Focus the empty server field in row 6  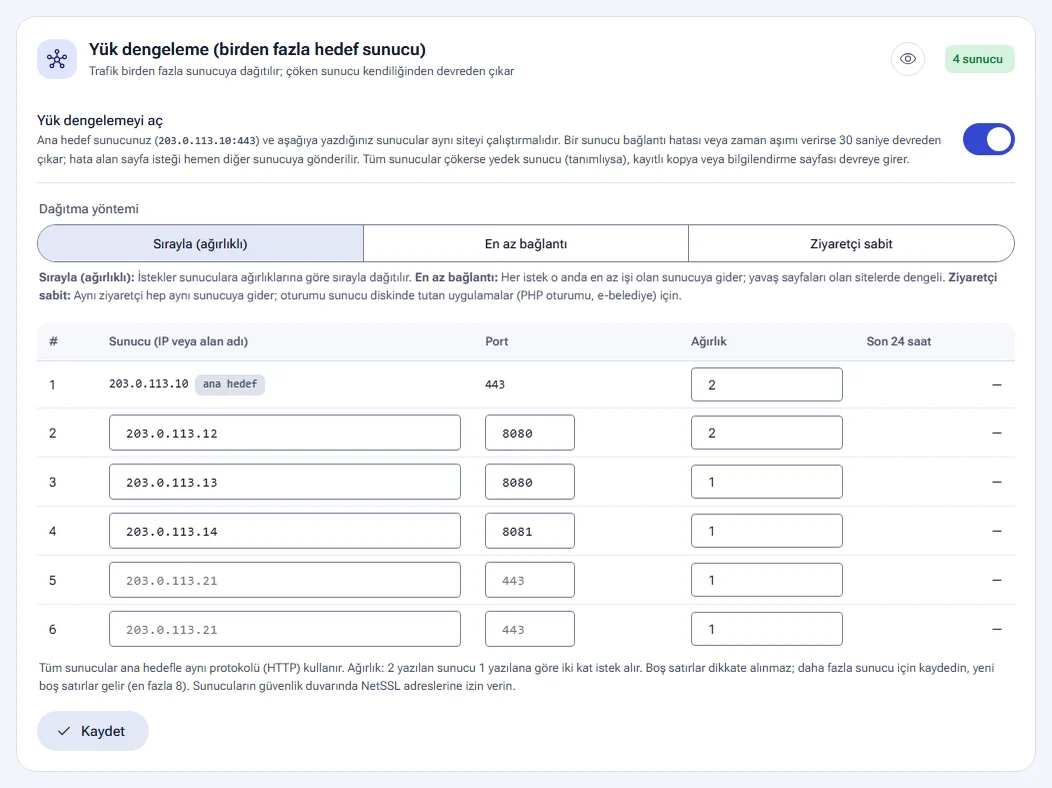click(x=284, y=629)
